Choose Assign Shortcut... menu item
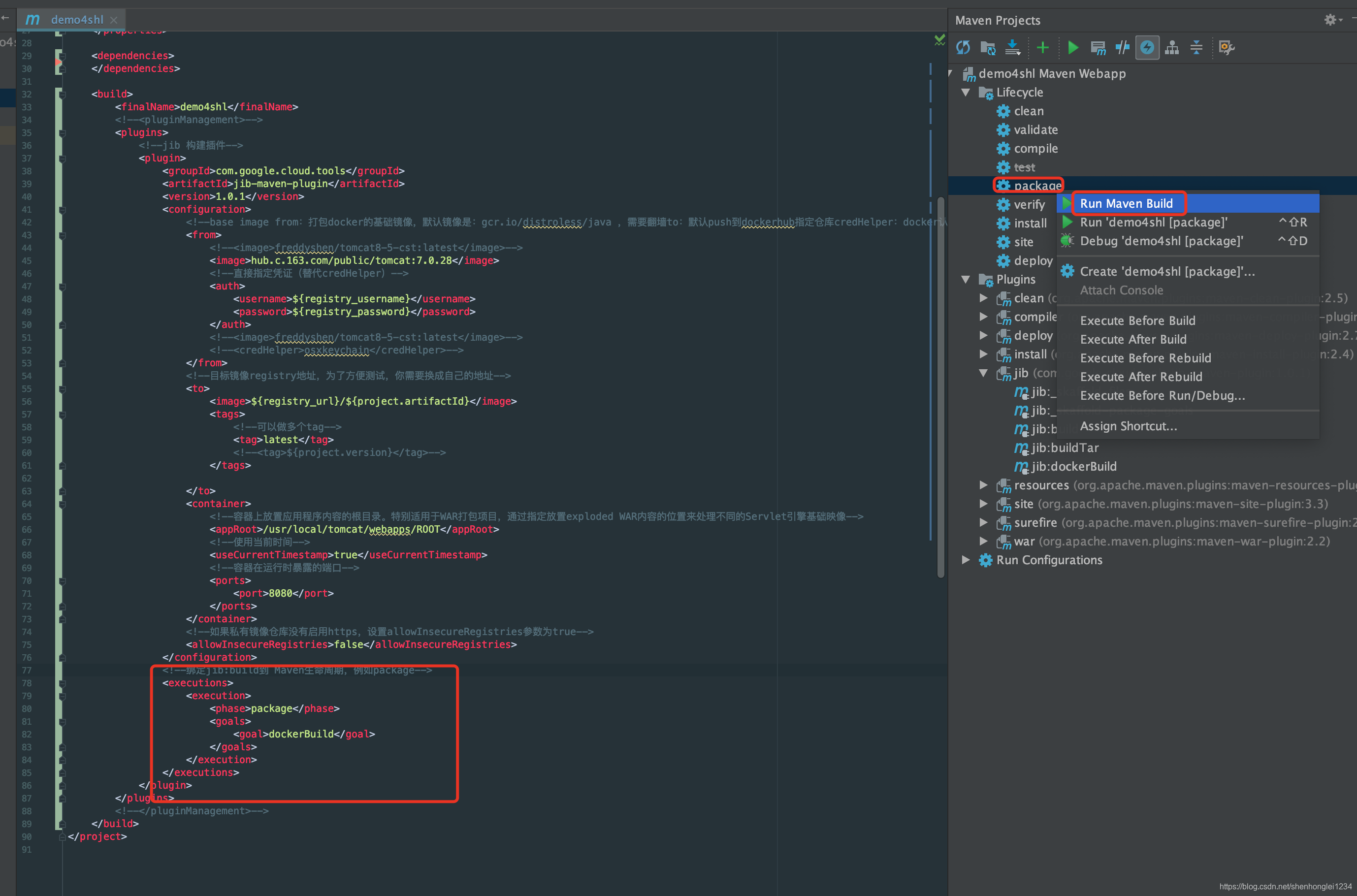This screenshot has height=896, width=1357. (1188, 426)
